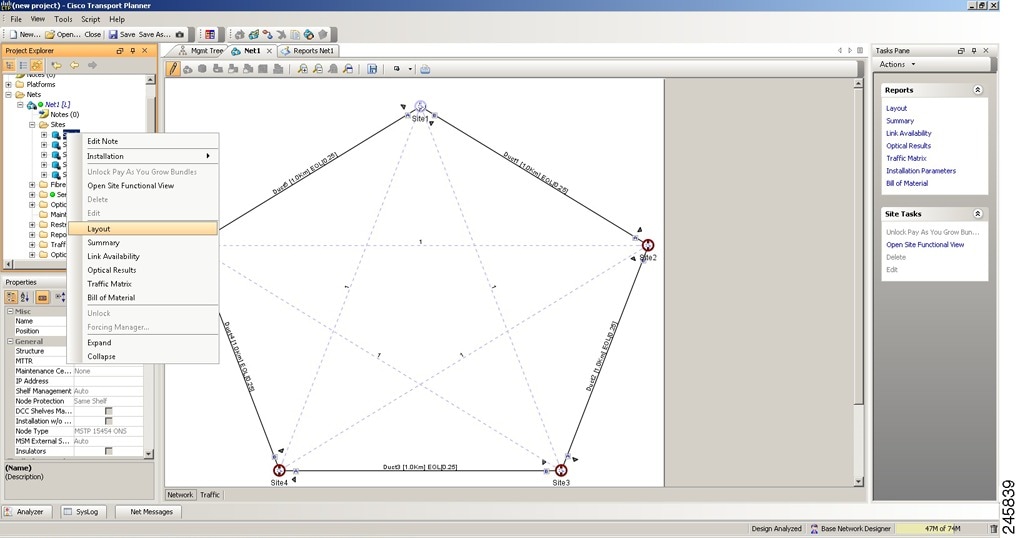This screenshot has width=1020, height=538.
Task: Collapse the General properties group
Action: tap(10, 341)
